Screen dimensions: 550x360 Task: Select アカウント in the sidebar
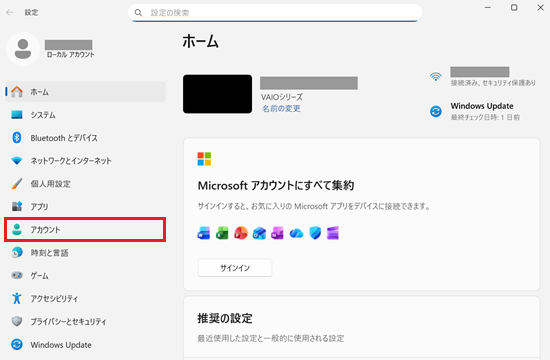(x=85, y=229)
